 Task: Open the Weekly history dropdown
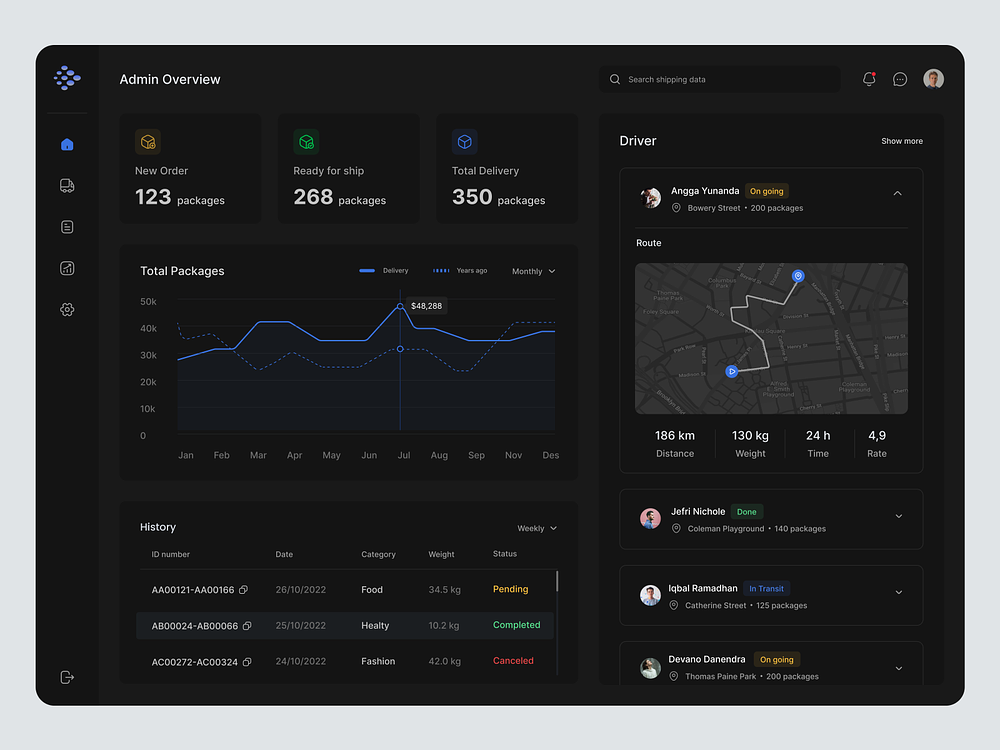(x=537, y=528)
